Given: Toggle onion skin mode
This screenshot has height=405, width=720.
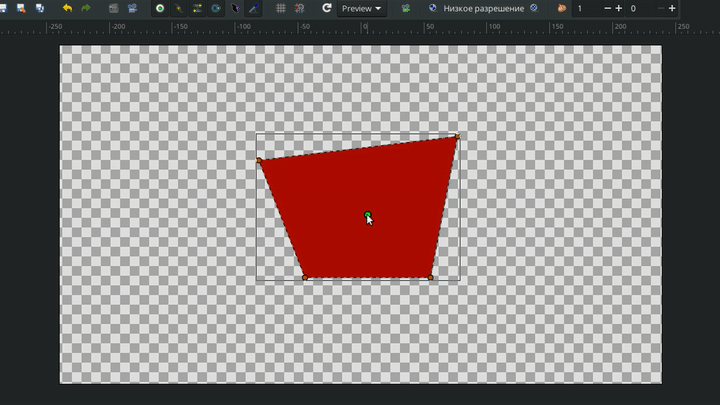Looking at the screenshot, I should [x=562, y=8].
